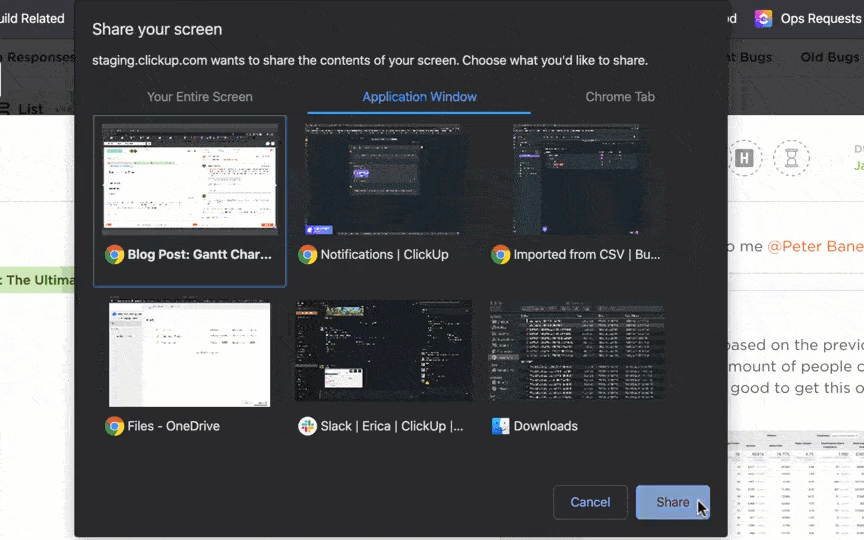Click the Slack icon beside Slack | Erica
864x540 pixels.
click(x=307, y=426)
